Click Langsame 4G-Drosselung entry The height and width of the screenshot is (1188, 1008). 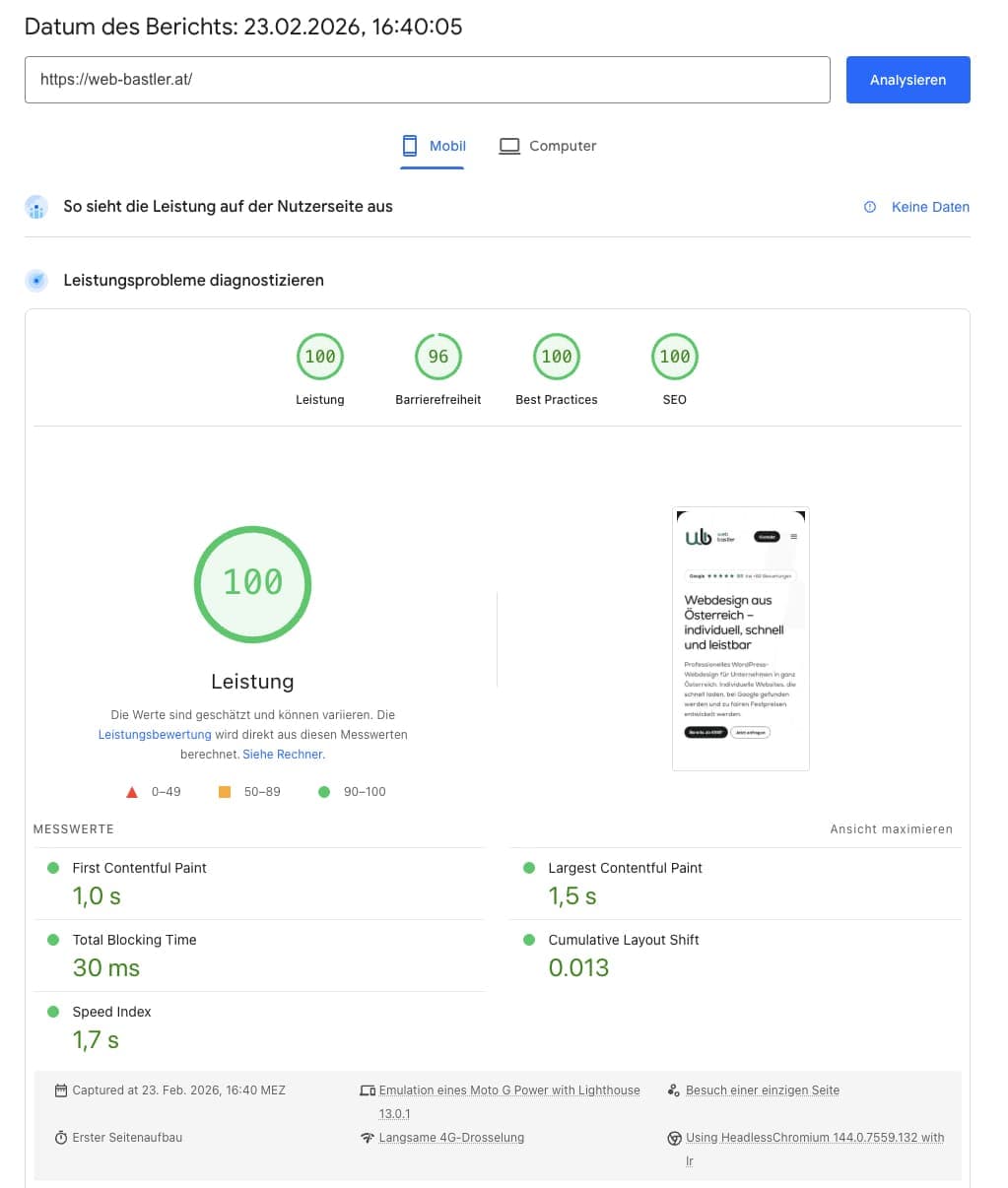coord(451,1138)
